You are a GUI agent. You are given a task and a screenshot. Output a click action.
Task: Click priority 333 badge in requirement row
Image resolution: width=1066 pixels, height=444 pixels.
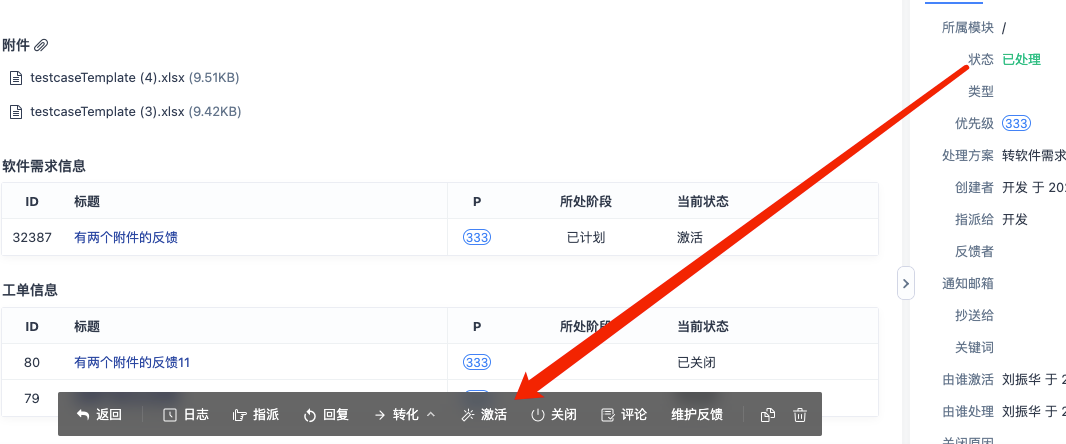(477, 238)
